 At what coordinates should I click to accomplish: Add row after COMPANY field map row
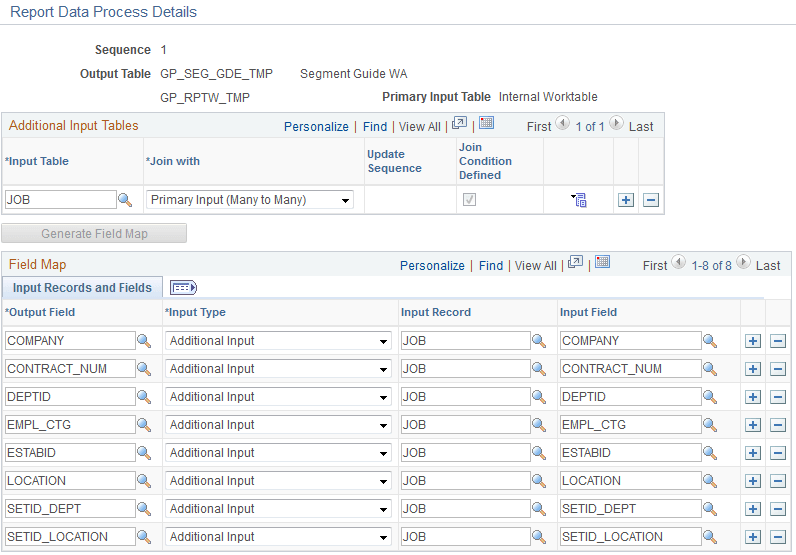(x=753, y=341)
